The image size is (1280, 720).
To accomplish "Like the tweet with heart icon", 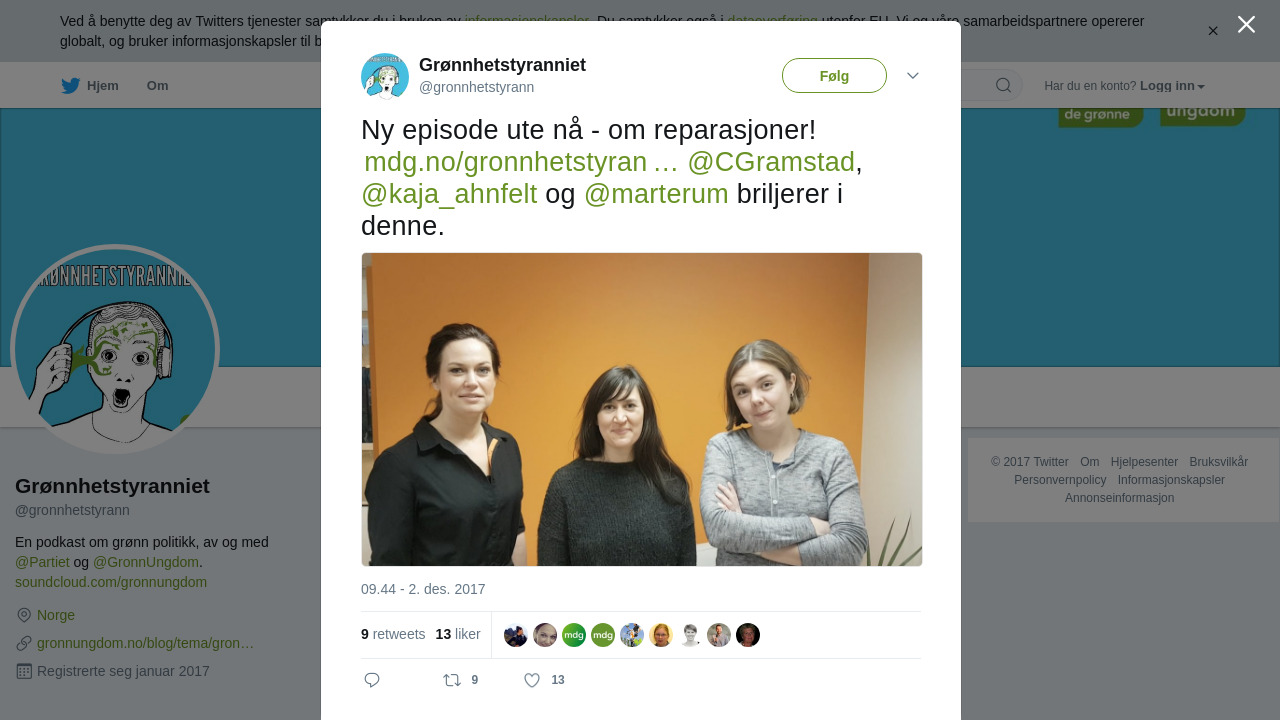I will click(x=532, y=680).
